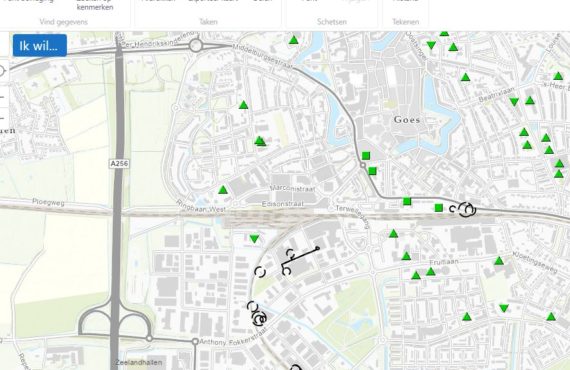Select the black sketched line drawing on map
The width and height of the screenshot is (570, 370).
301,258
